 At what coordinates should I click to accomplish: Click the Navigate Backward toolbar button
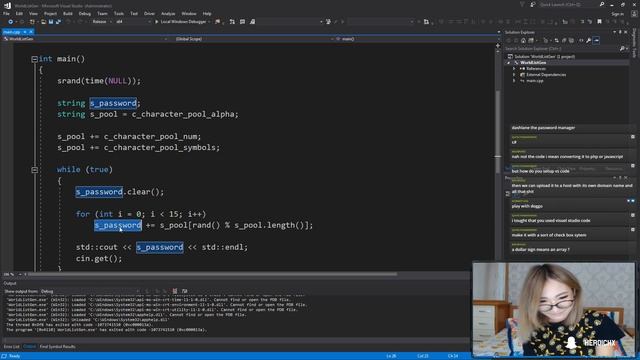(x=11, y=22)
